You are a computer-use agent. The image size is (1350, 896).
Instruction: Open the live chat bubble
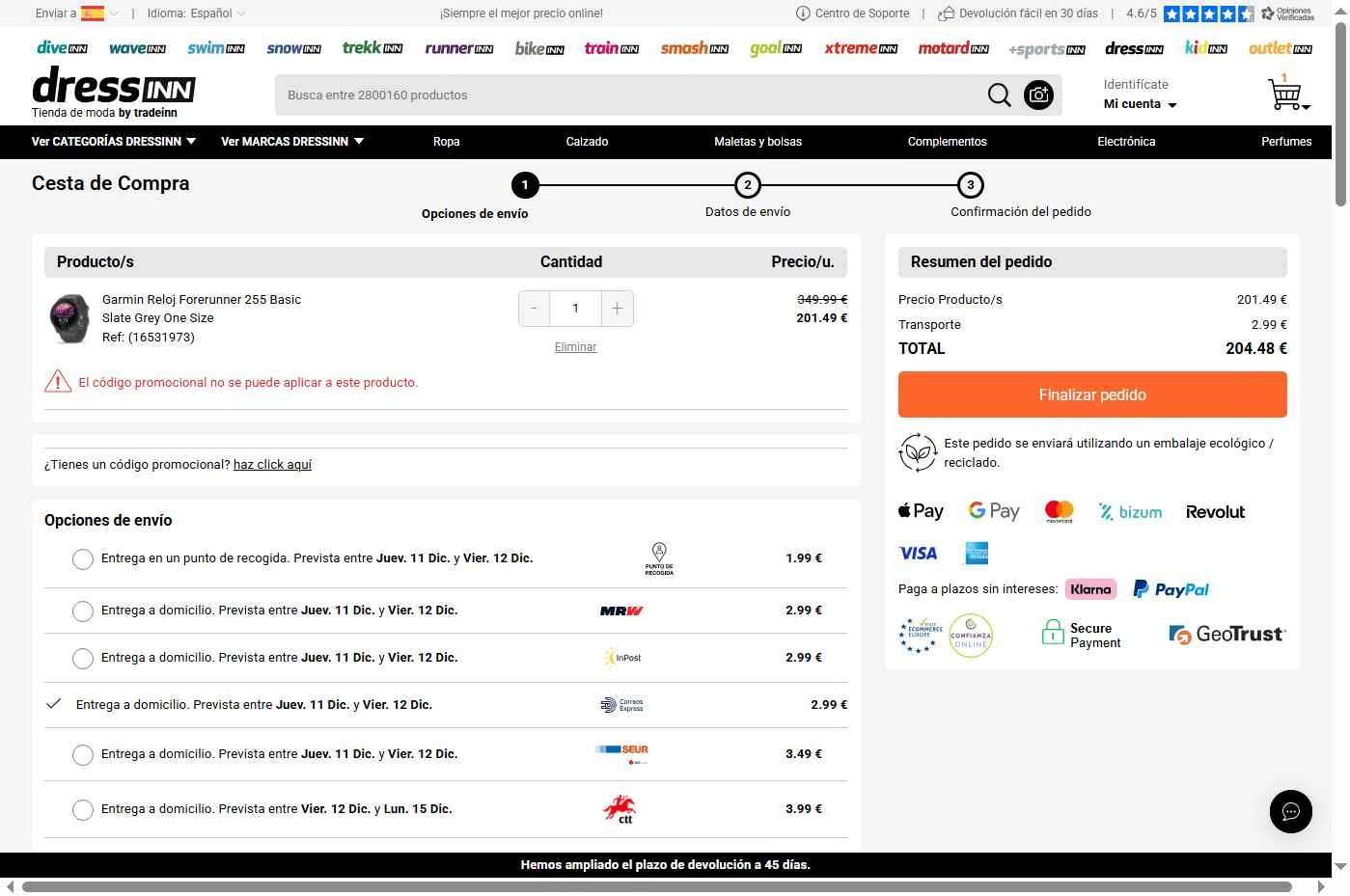1291,811
